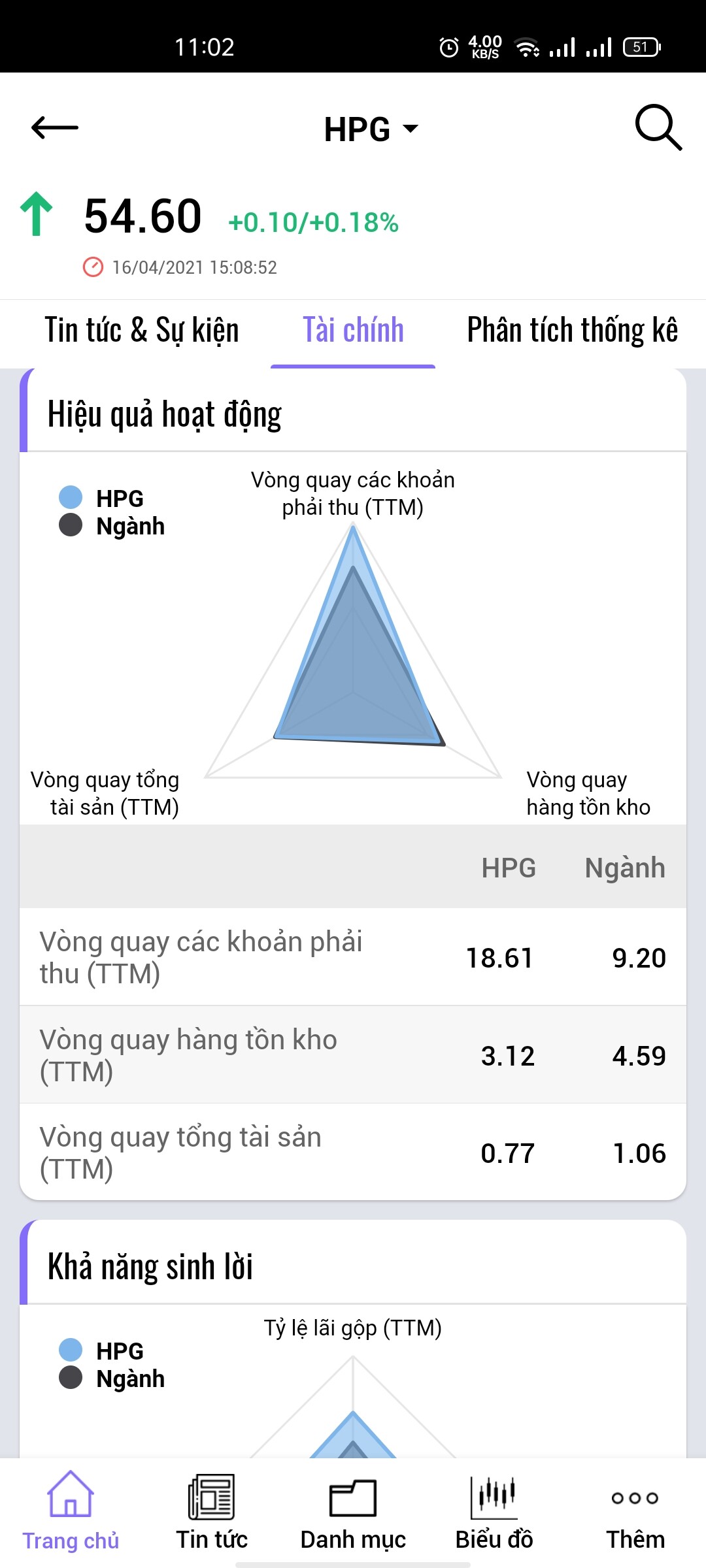Image resolution: width=706 pixels, height=1568 pixels.
Task: Open the search magnifier icon
Action: tap(658, 127)
